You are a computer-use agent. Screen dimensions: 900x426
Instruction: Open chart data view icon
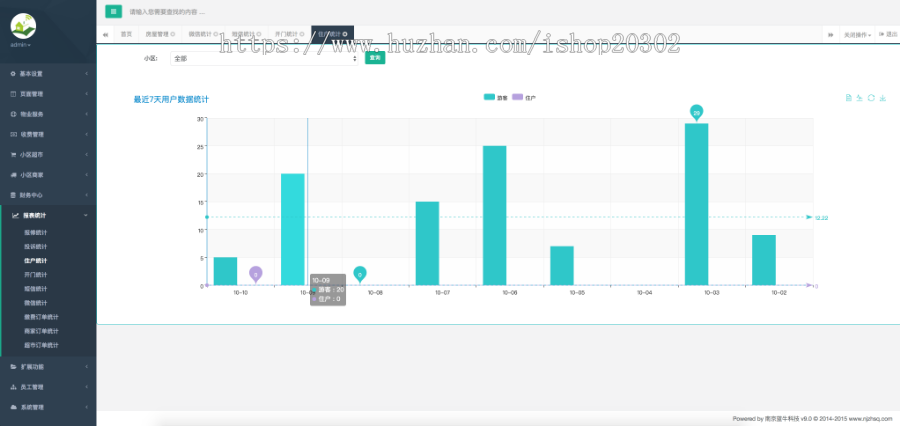point(848,98)
